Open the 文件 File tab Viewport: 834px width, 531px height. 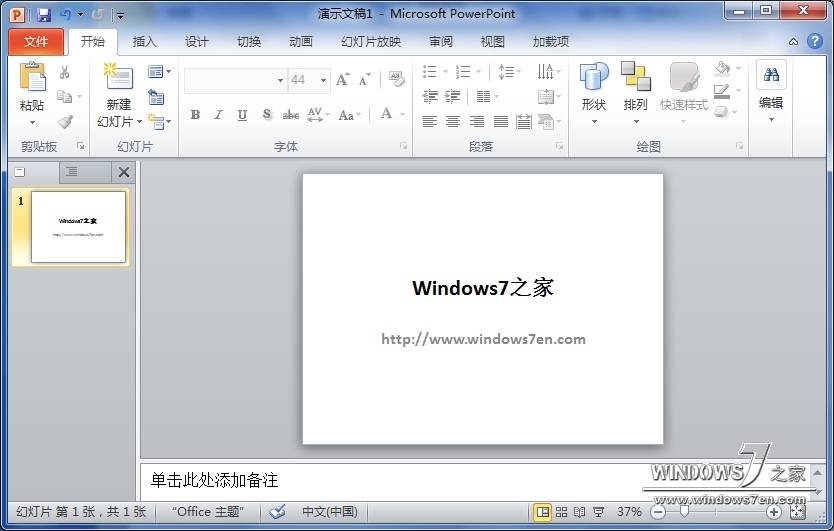36,42
